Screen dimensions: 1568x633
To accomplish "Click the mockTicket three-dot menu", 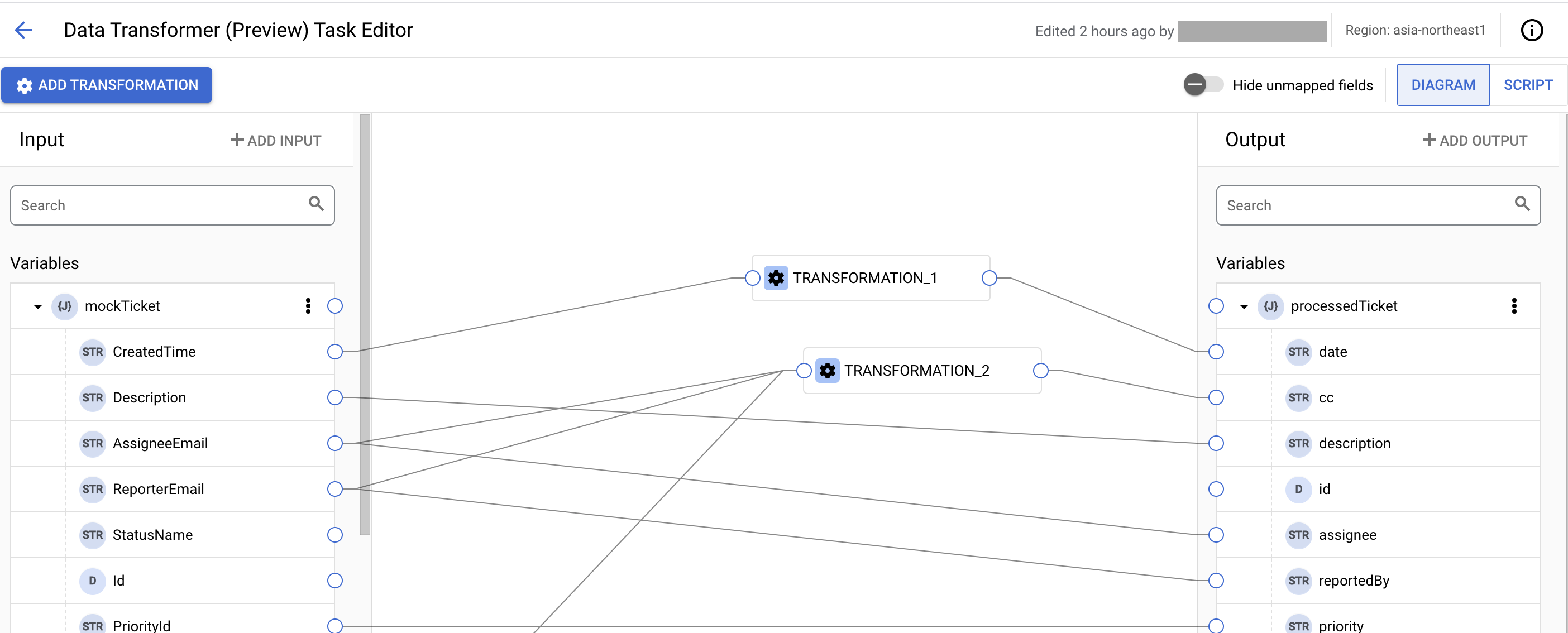I will [307, 305].
